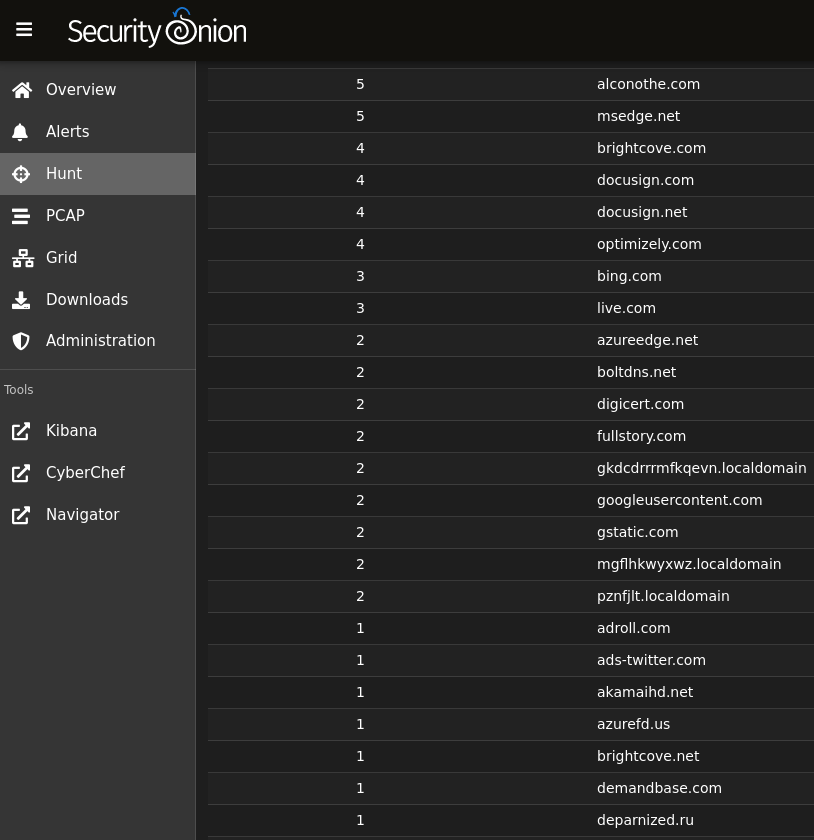Viewport: 814px width, 840px height.
Task: Click the googleusercontent.com domain
Action: [679, 500]
